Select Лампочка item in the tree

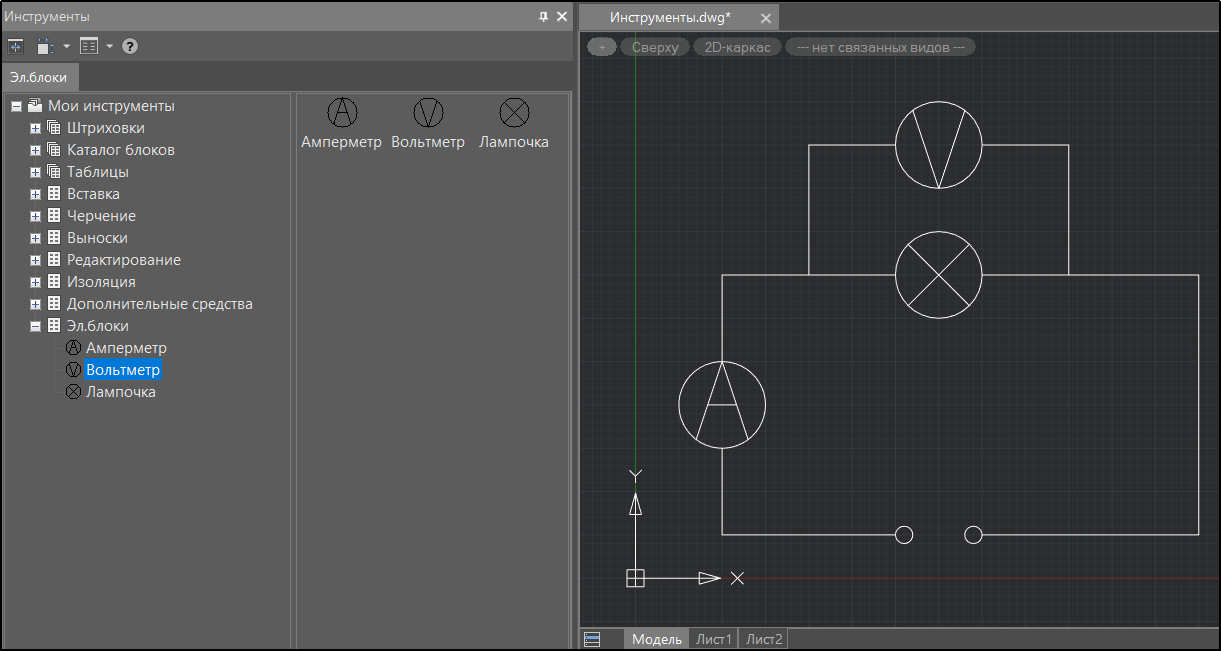tap(121, 392)
